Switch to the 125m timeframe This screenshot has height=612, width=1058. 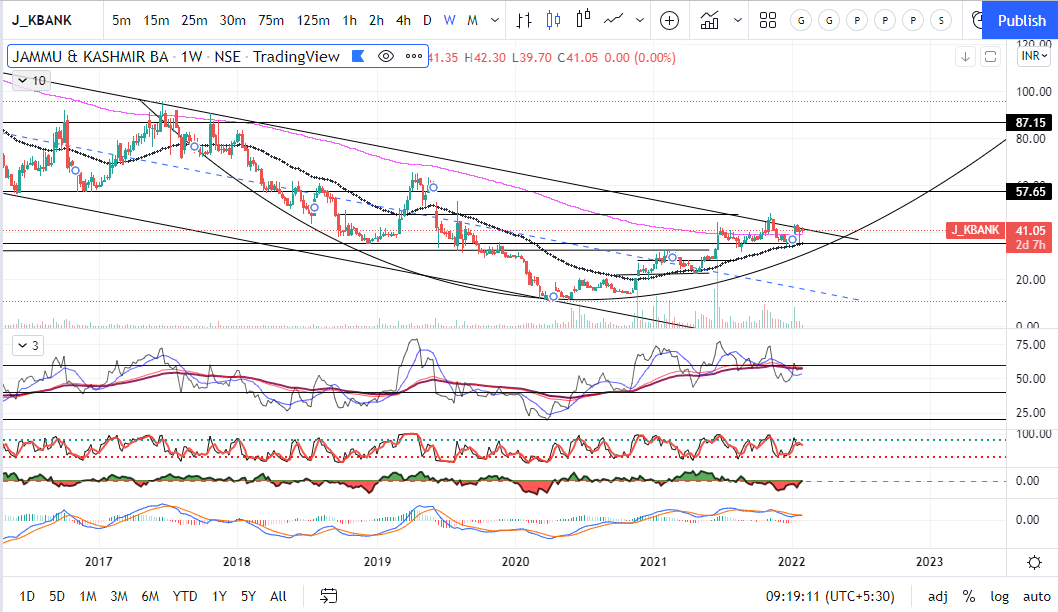point(313,20)
